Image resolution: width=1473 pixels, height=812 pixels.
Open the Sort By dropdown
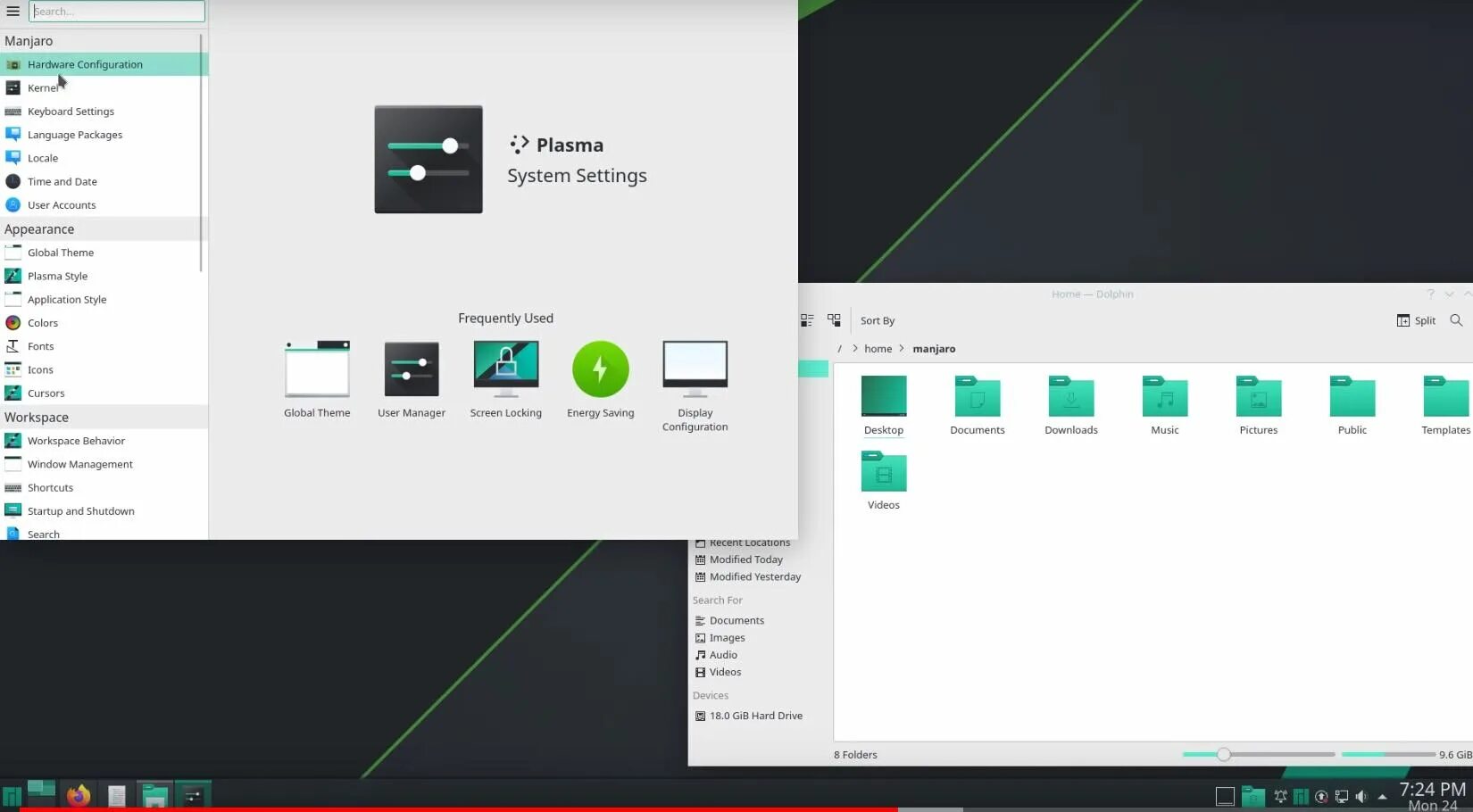[x=877, y=320]
